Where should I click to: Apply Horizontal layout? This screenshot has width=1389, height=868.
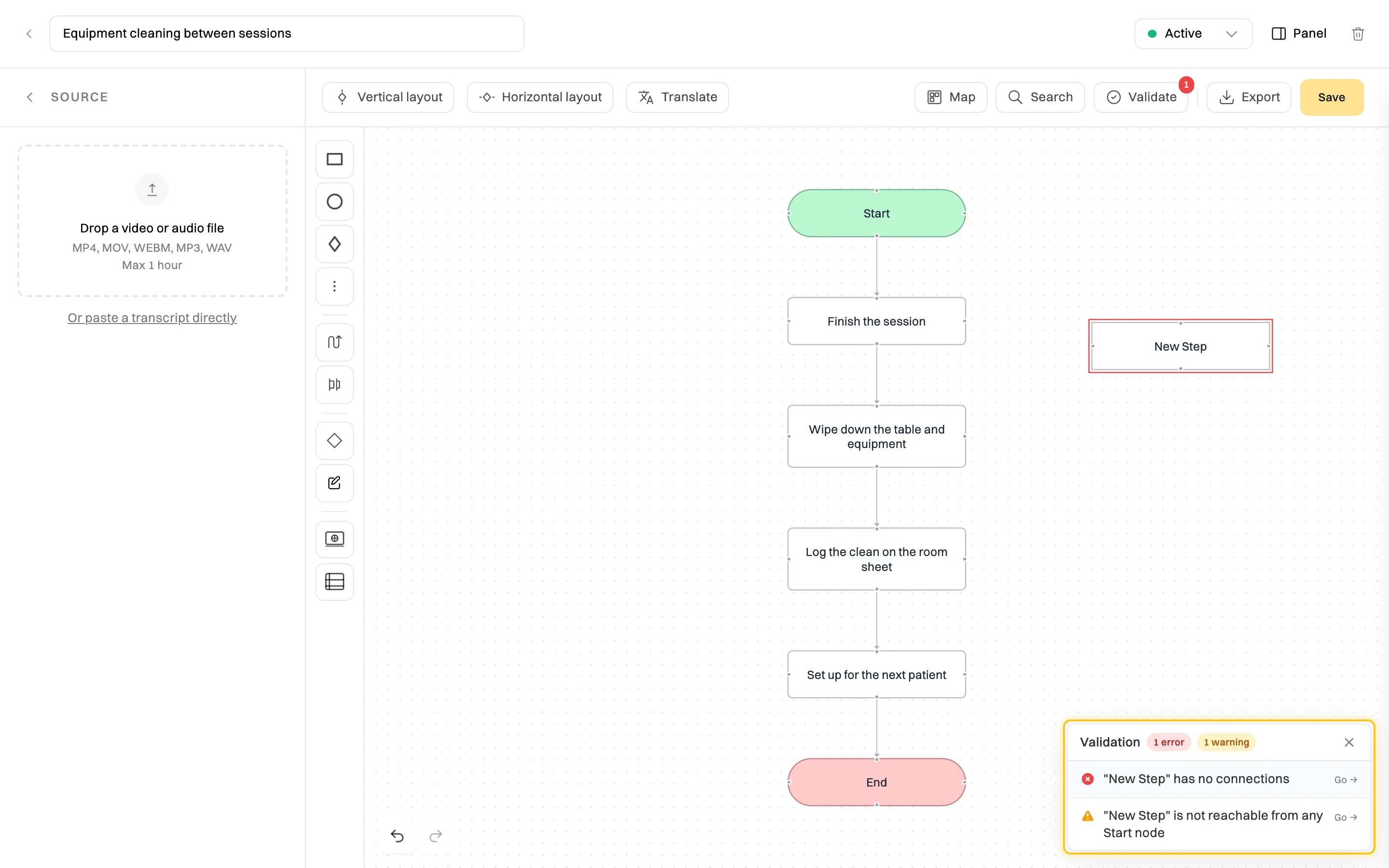(x=540, y=97)
